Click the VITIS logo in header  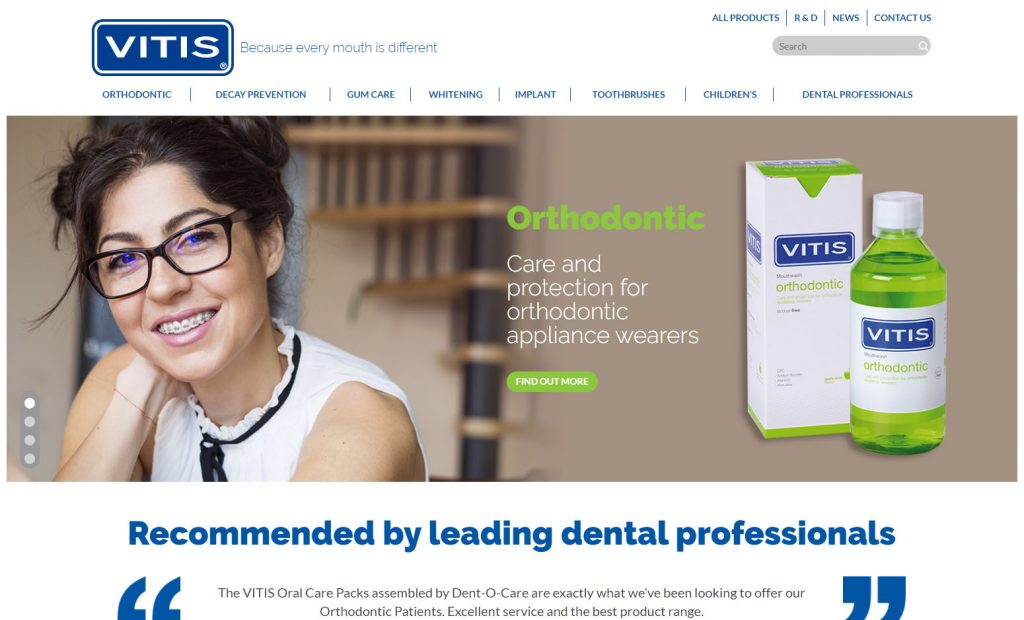point(163,47)
